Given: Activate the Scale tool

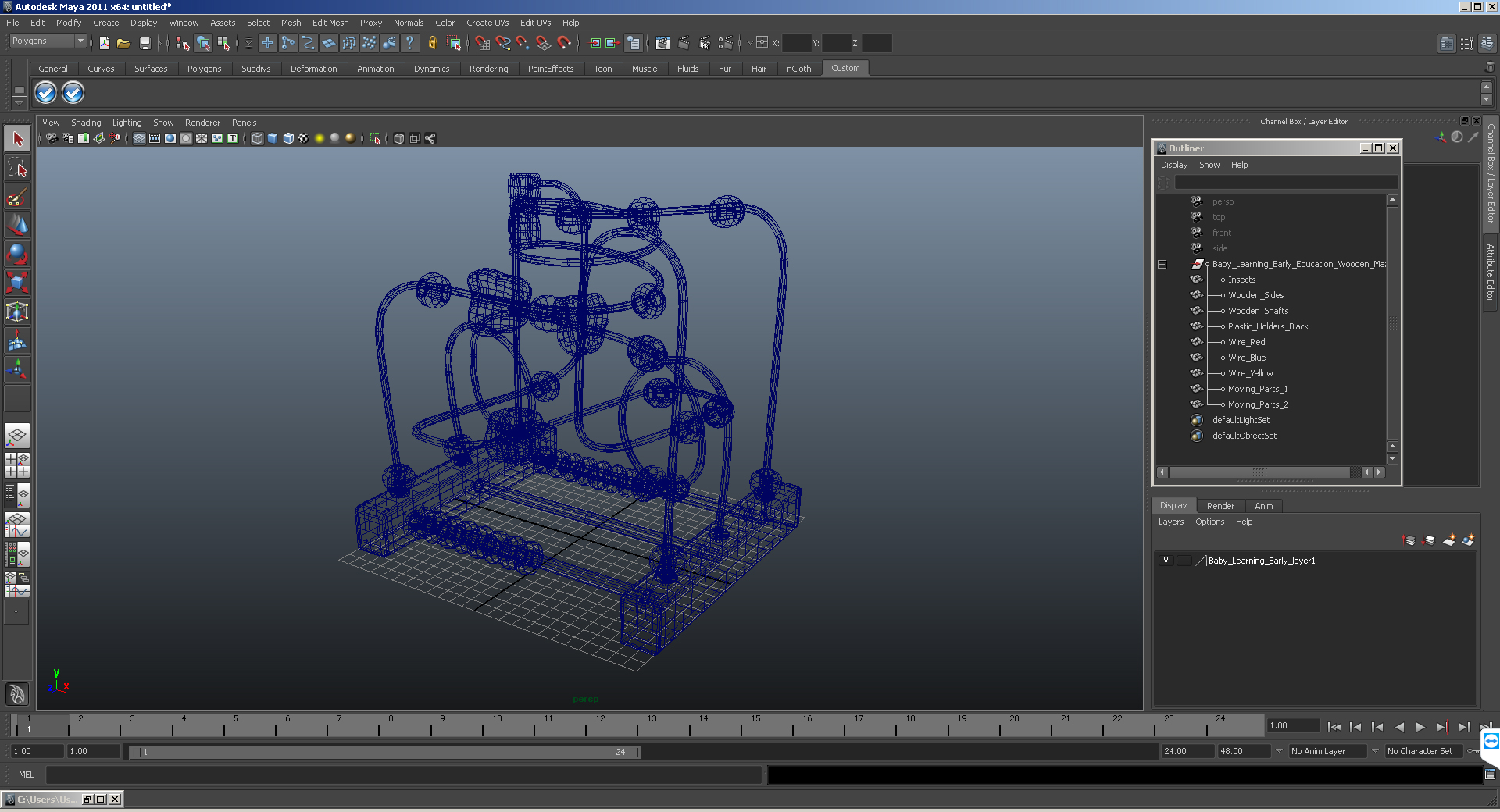Looking at the screenshot, I should tap(17, 282).
